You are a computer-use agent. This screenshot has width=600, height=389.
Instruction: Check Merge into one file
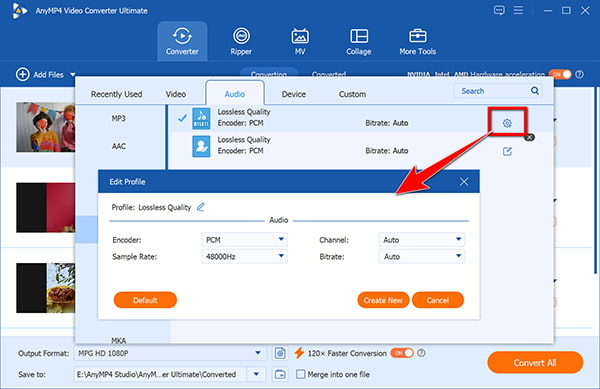[x=301, y=374]
